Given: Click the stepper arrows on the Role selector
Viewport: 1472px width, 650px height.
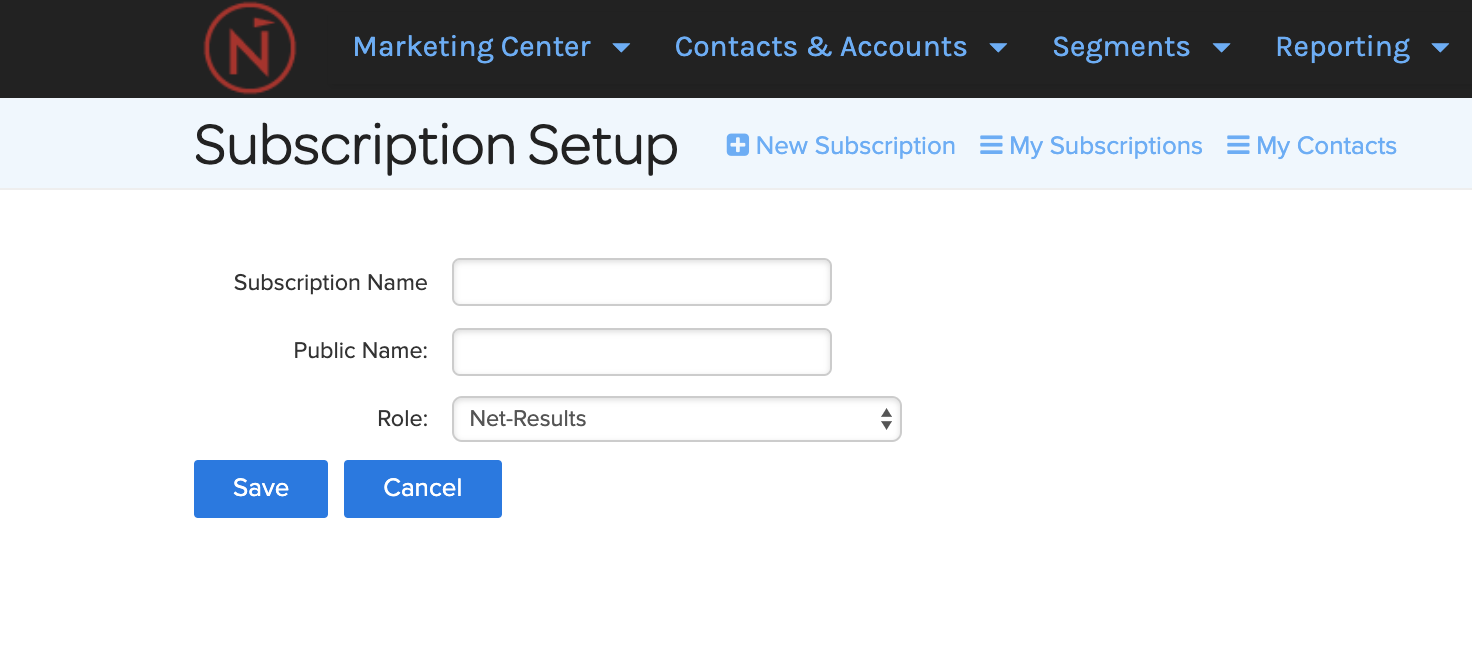Looking at the screenshot, I should pos(886,419).
